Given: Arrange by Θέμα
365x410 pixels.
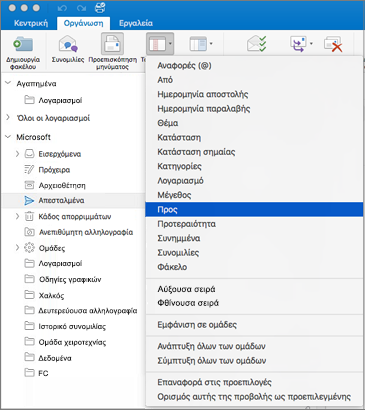Looking at the screenshot, I should [254, 123].
